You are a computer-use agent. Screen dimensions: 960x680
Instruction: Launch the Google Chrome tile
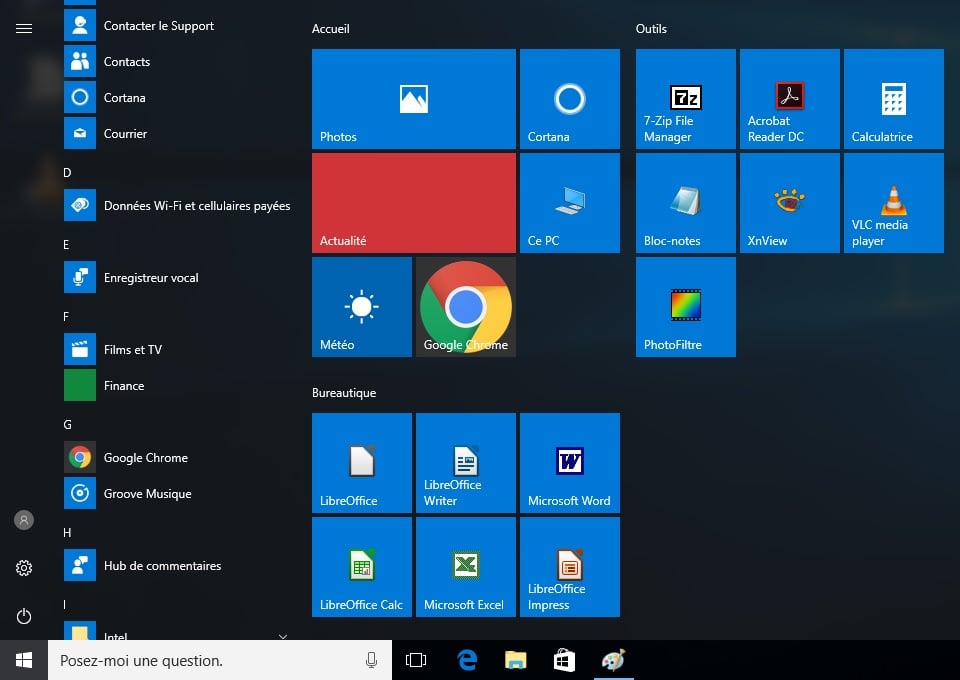point(466,307)
